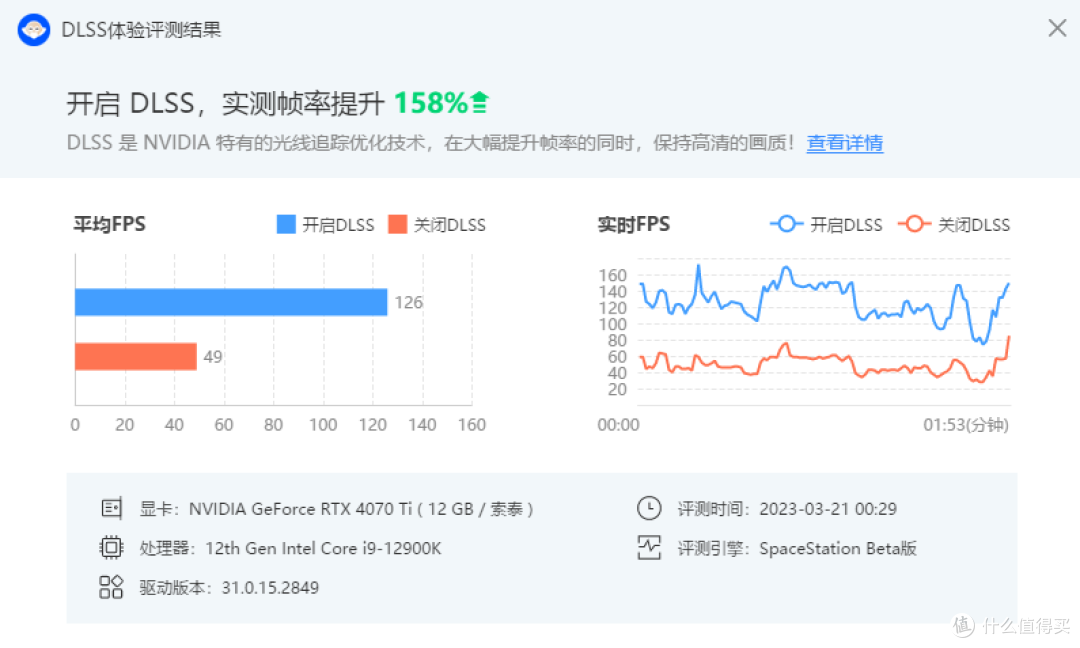Click the 实时FPS chart title

click(x=634, y=224)
